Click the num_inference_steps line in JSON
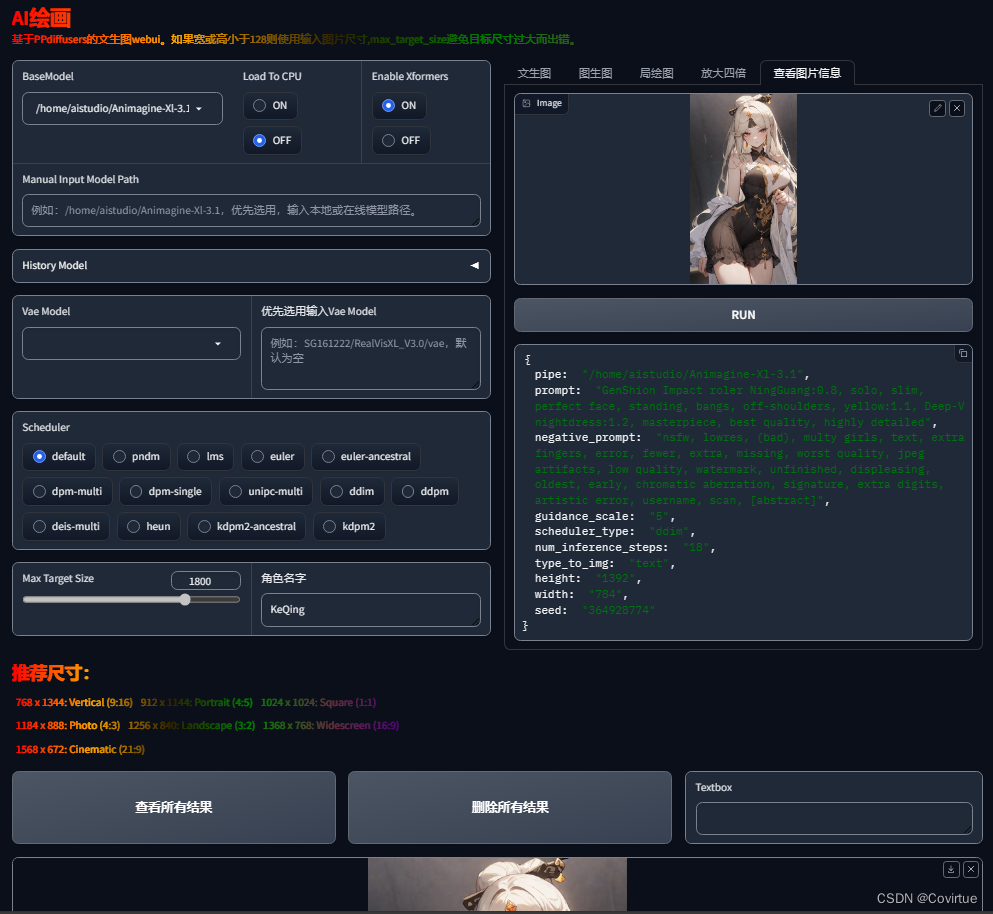Image resolution: width=993 pixels, height=914 pixels. 624,548
